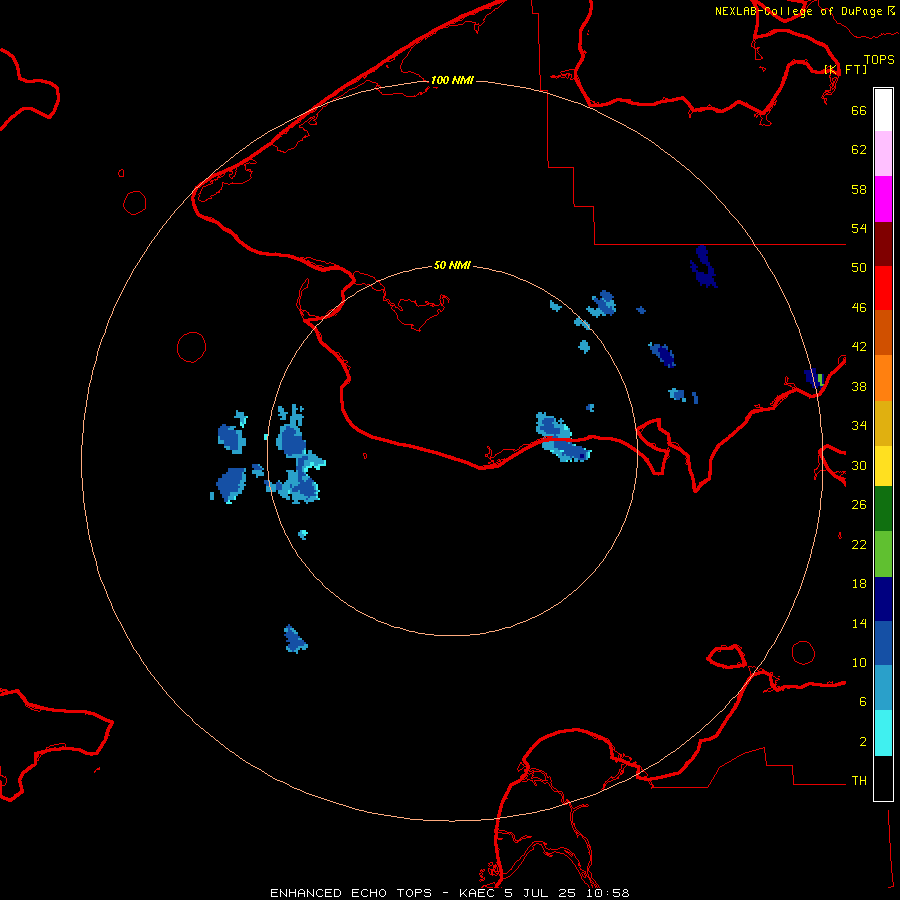900x900 pixels.
Task: Click the 2 scale label
Action: (863, 742)
